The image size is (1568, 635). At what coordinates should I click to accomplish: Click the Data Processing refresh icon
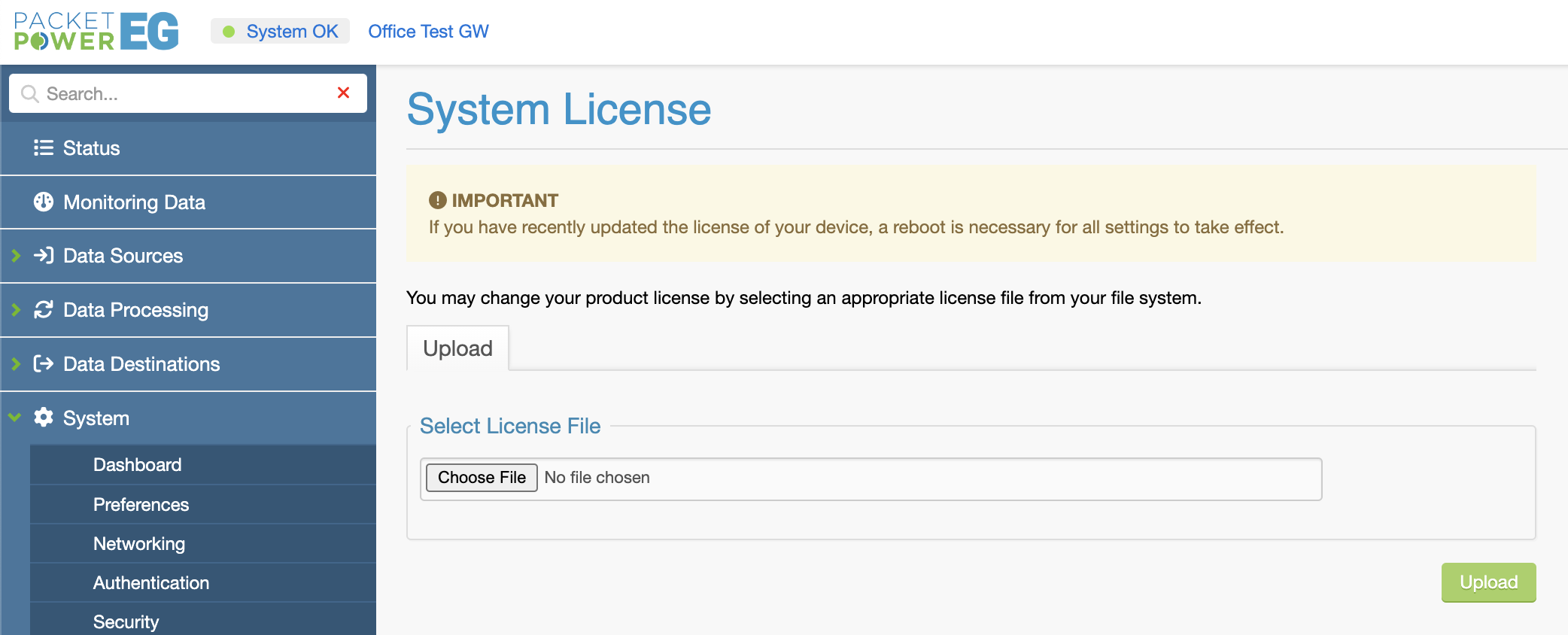pos(44,310)
